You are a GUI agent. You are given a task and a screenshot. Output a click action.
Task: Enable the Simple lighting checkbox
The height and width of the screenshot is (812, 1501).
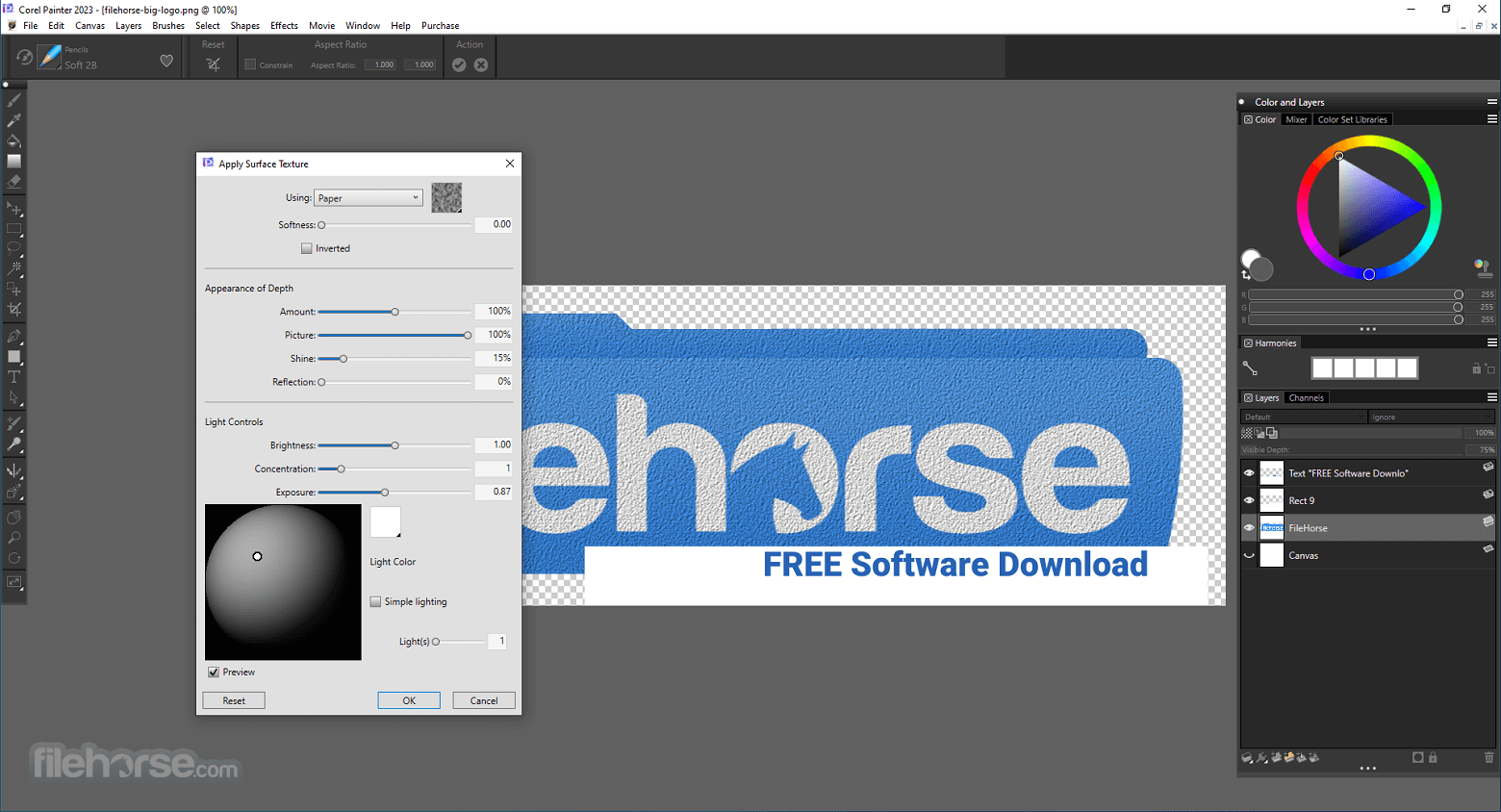tap(375, 602)
